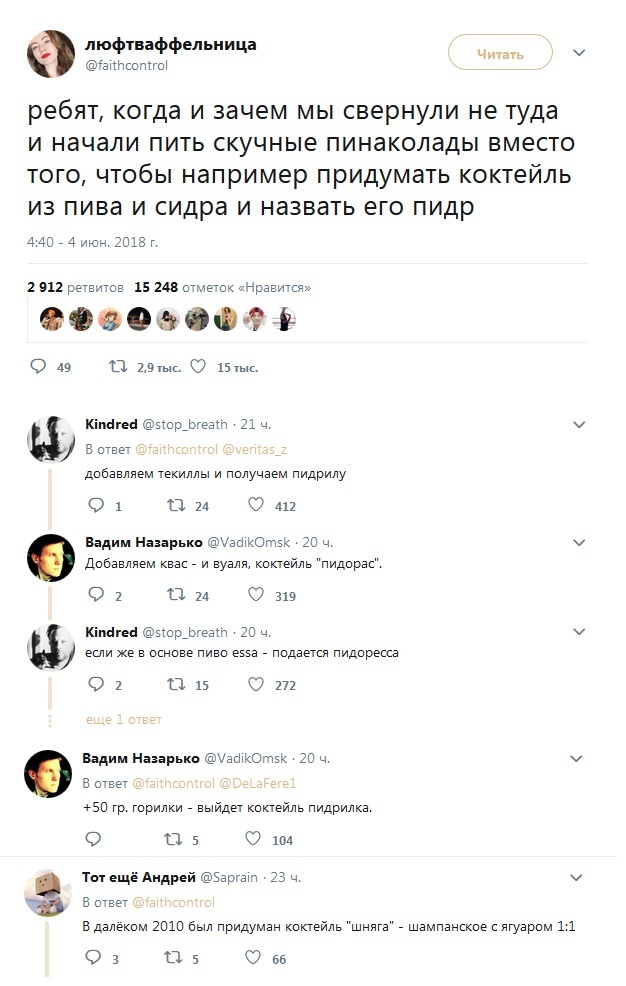The image size is (626, 986).
Task: Retweet Тот ещё Андрей's tweet
Action: click(x=173, y=958)
